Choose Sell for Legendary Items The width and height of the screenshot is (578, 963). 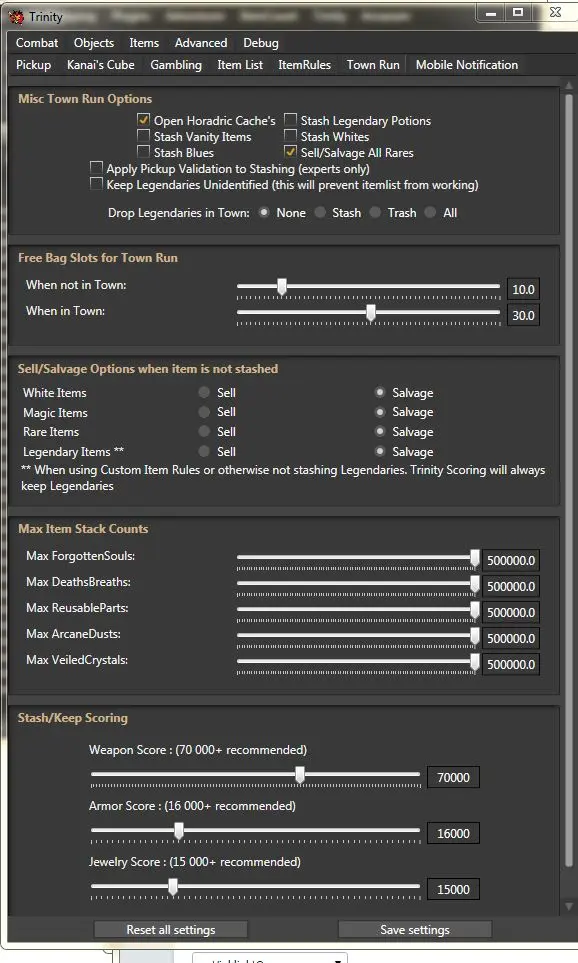tap(204, 451)
